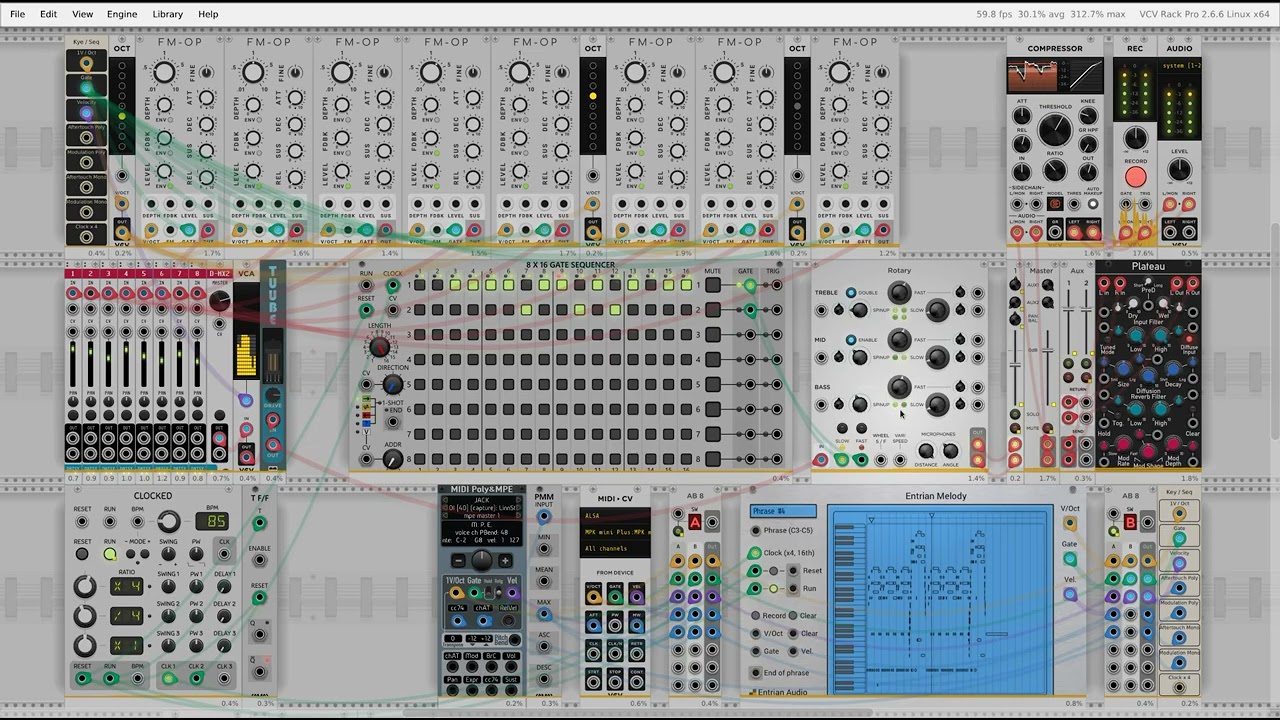Image resolution: width=1280 pixels, height=720 pixels.
Task: Mute row 5 of the gate sequencer
Action: point(712,384)
